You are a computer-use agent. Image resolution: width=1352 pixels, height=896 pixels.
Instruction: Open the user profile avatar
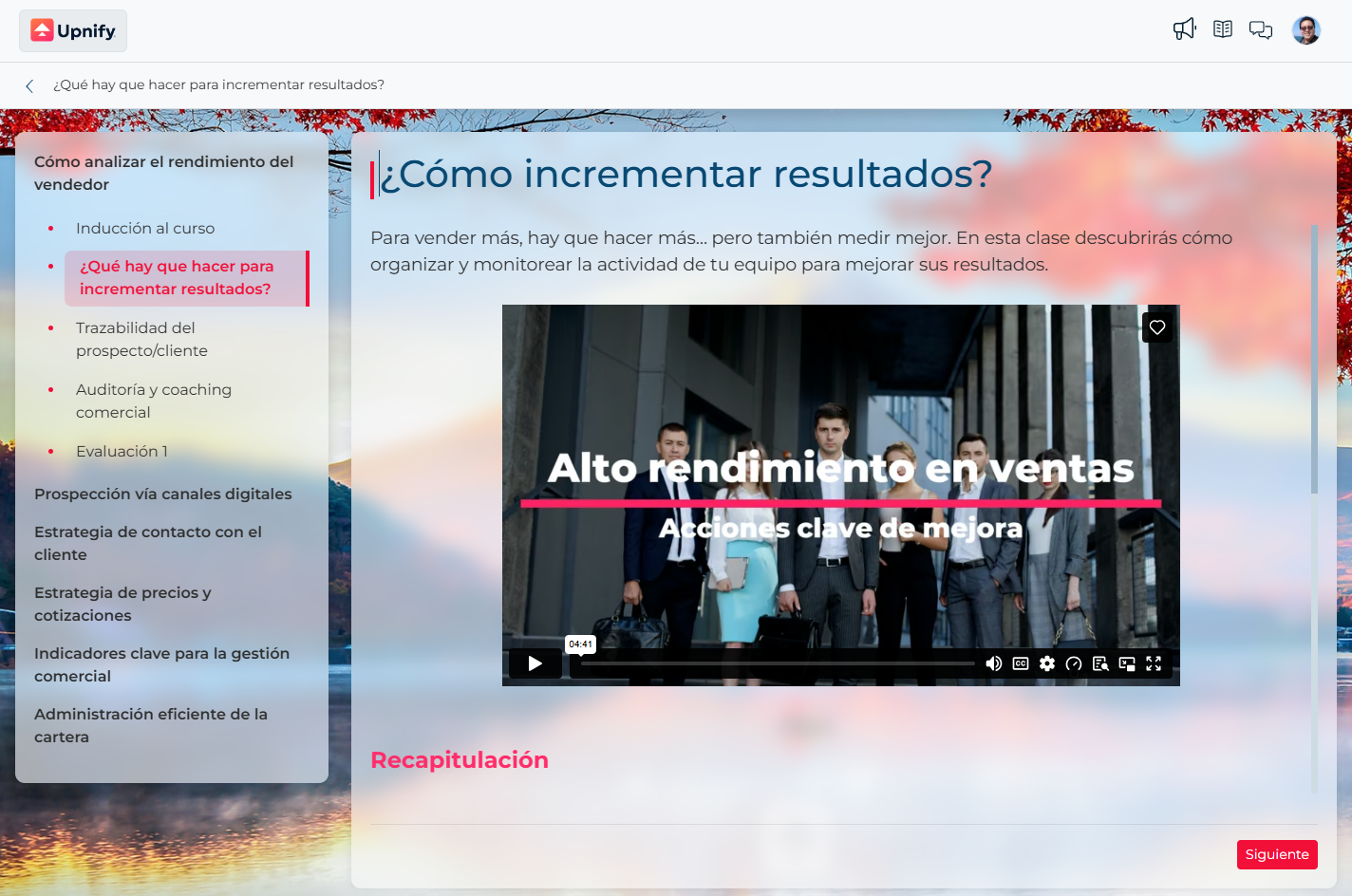pos(1306,30)
